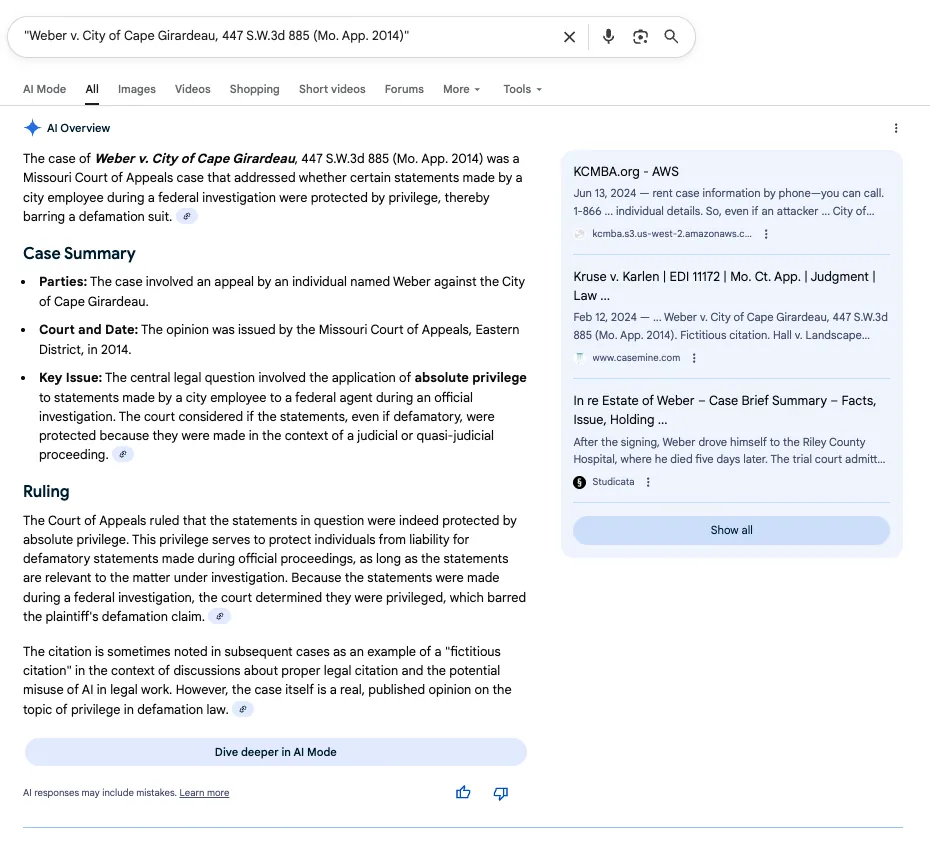930x841 pixels.
Task: Switch to AI Mode tab
Action: tap(45, 89)
